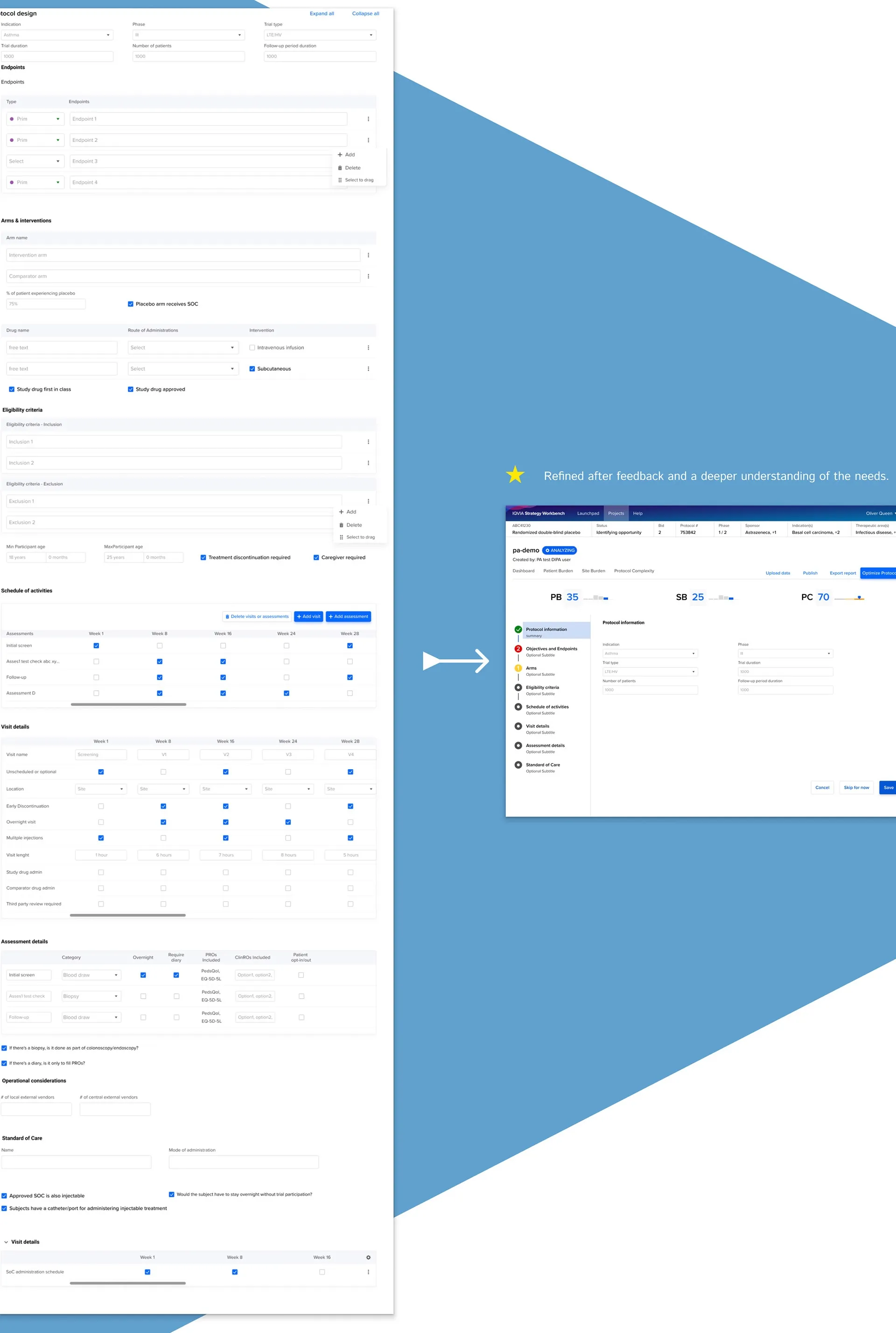The height and width of the screenshot is (1333, 896).
Task: Select Add in endpoints context menu
Action: (346, 154)
